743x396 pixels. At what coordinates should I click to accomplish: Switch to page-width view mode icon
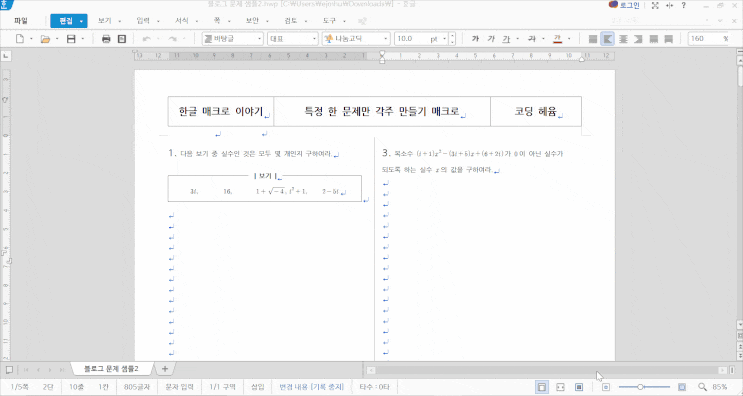click(x=542, y=387)
